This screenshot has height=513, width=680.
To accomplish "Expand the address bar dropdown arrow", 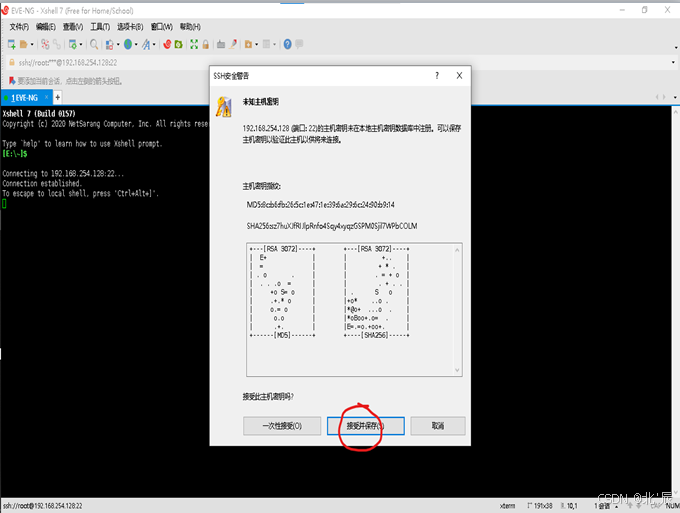I will [x=673, y=62].
